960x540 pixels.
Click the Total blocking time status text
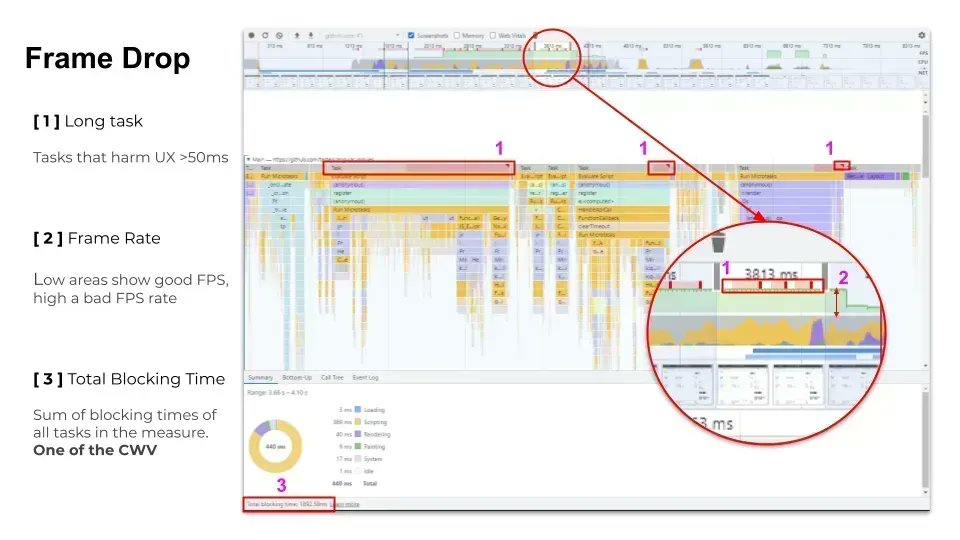pos(287,504)
